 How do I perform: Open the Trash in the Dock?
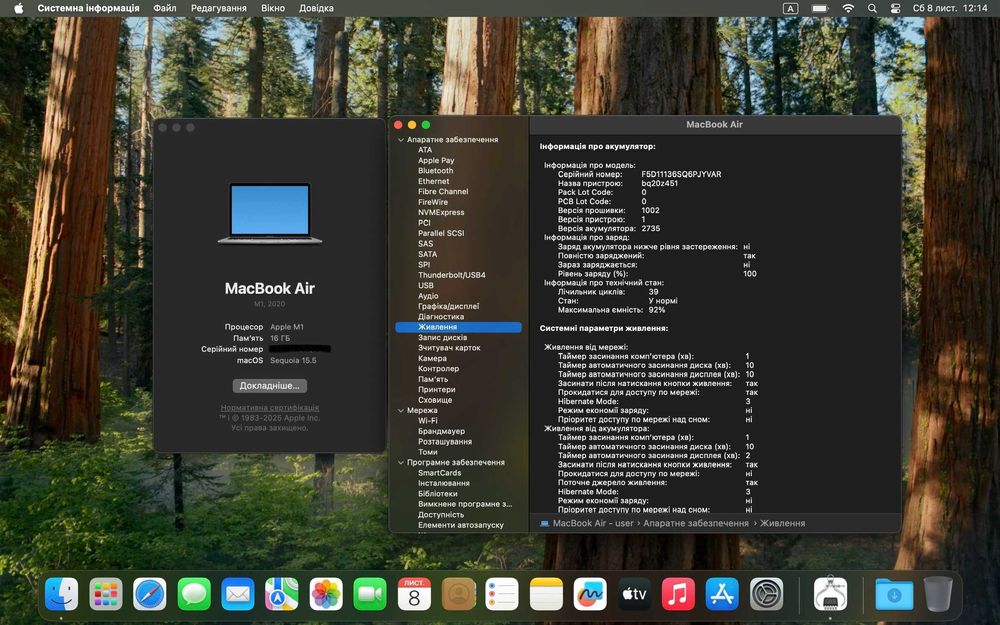[938, 594]
